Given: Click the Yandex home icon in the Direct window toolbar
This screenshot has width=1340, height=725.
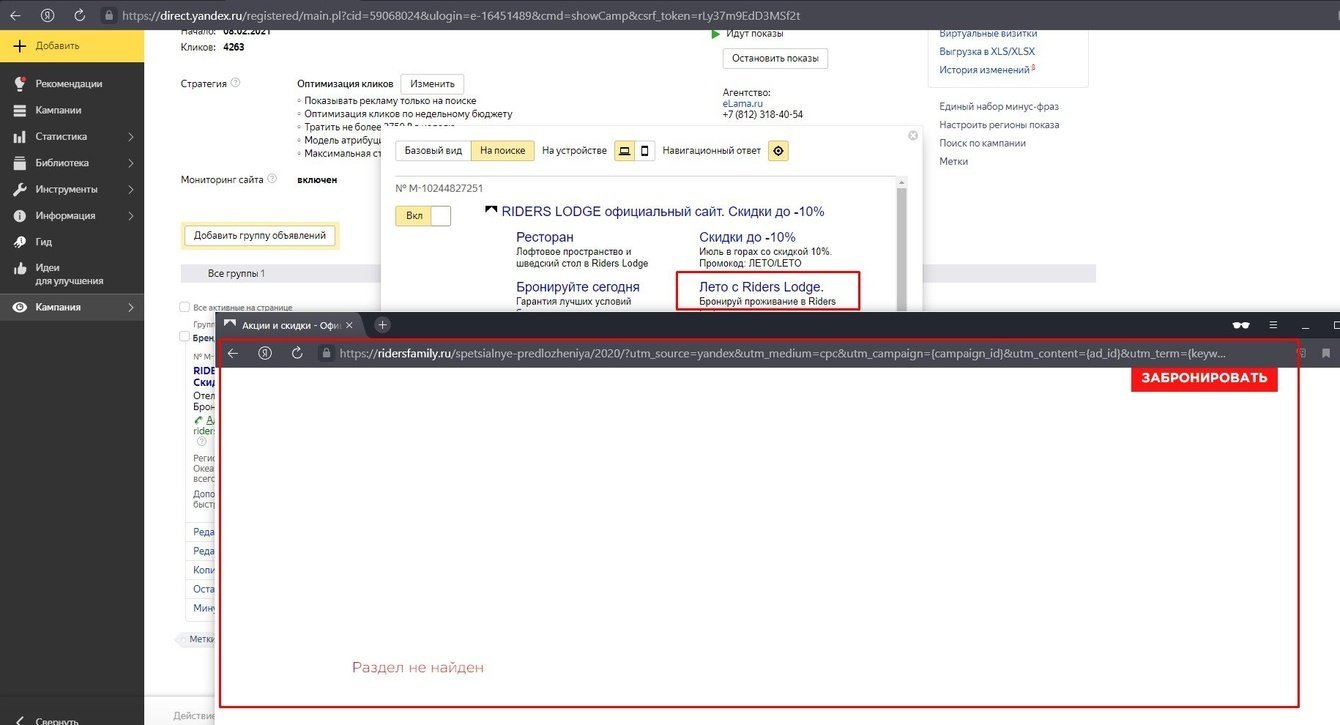Looking at the screenshot, I should 48,16.
